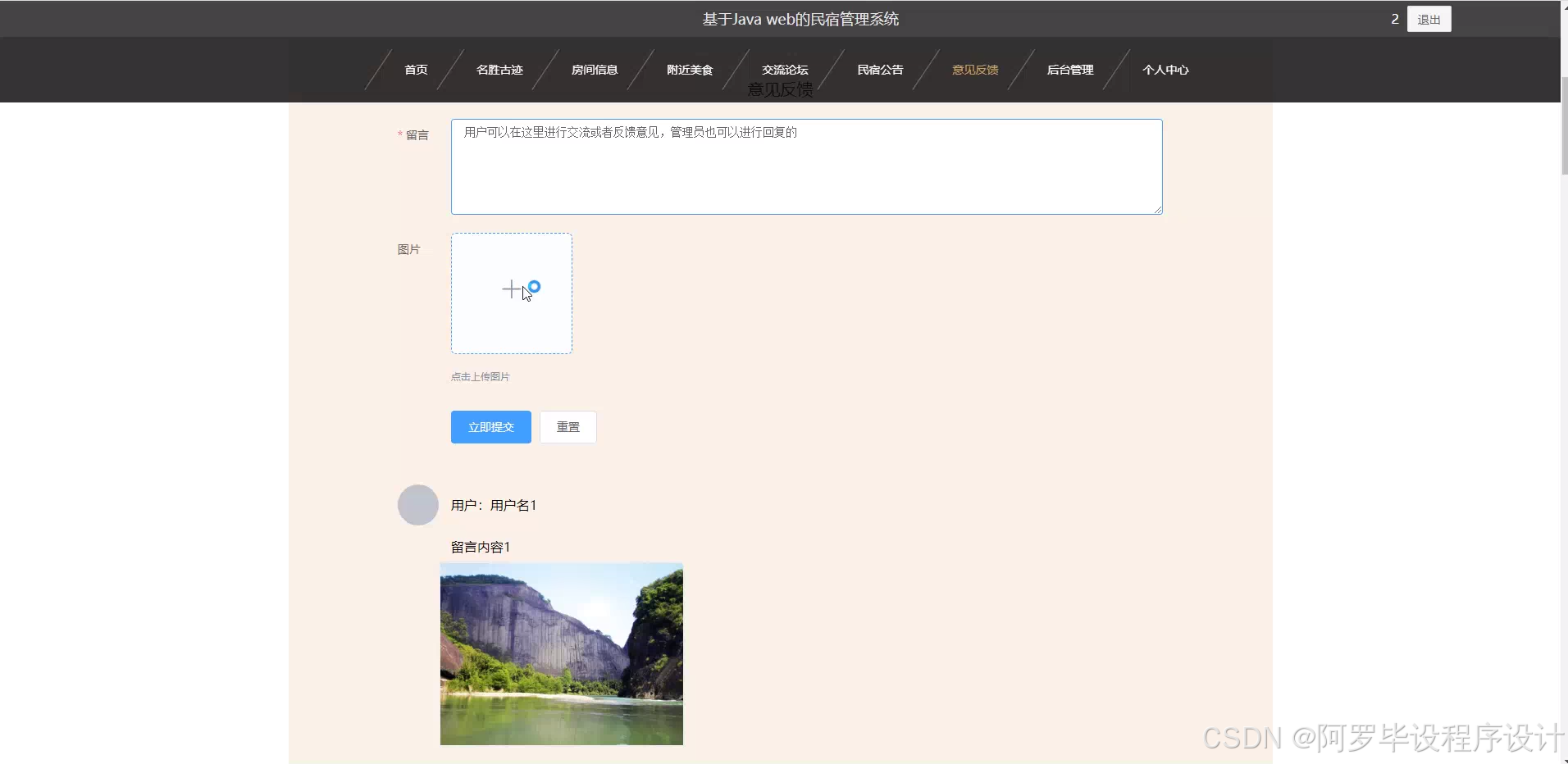Click the 重置 reset button
The image size is (1568, 764).
coord(568,427)
